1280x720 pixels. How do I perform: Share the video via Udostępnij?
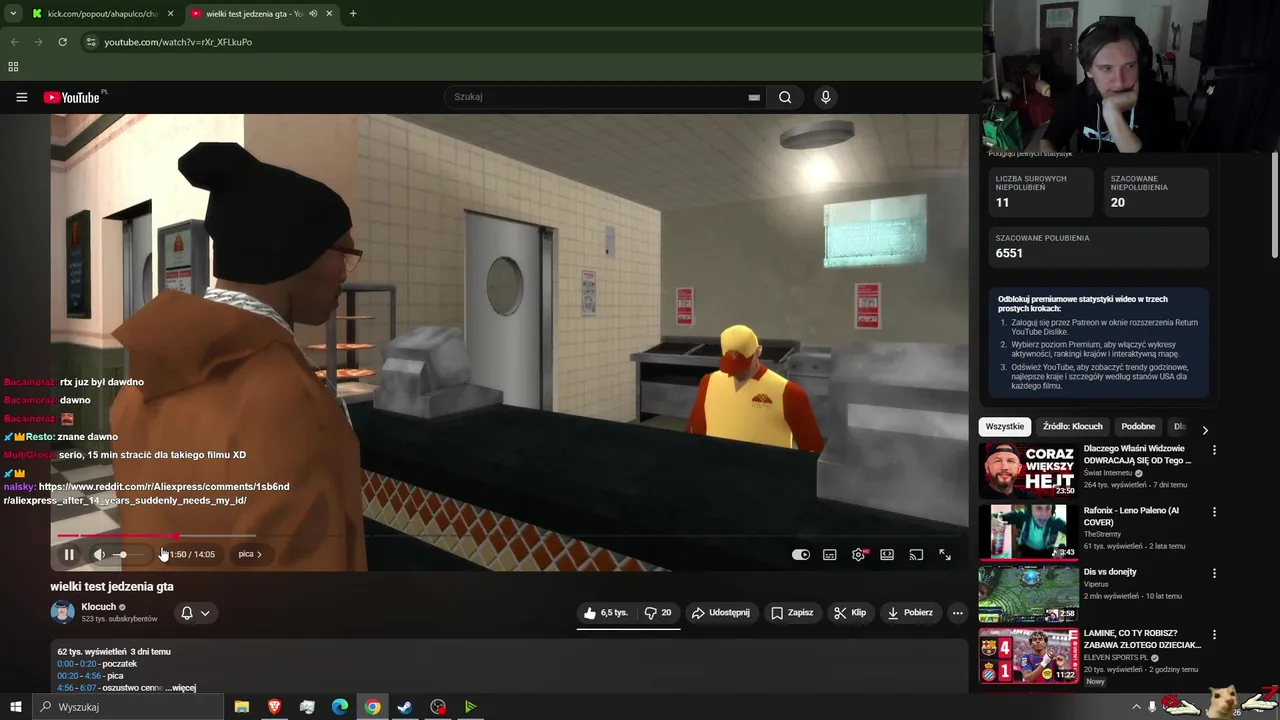tap(720, 613)
